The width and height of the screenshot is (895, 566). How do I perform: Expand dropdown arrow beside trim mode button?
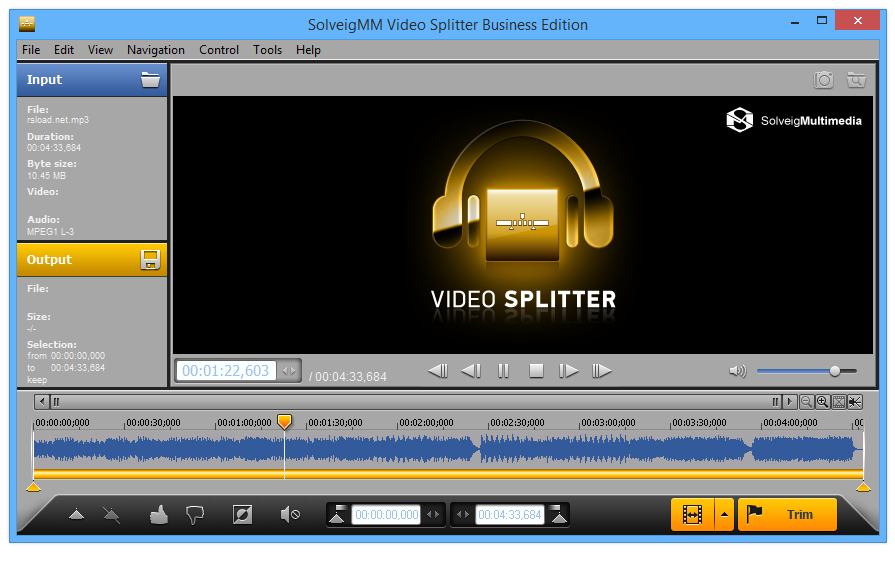tap(724, 515)
